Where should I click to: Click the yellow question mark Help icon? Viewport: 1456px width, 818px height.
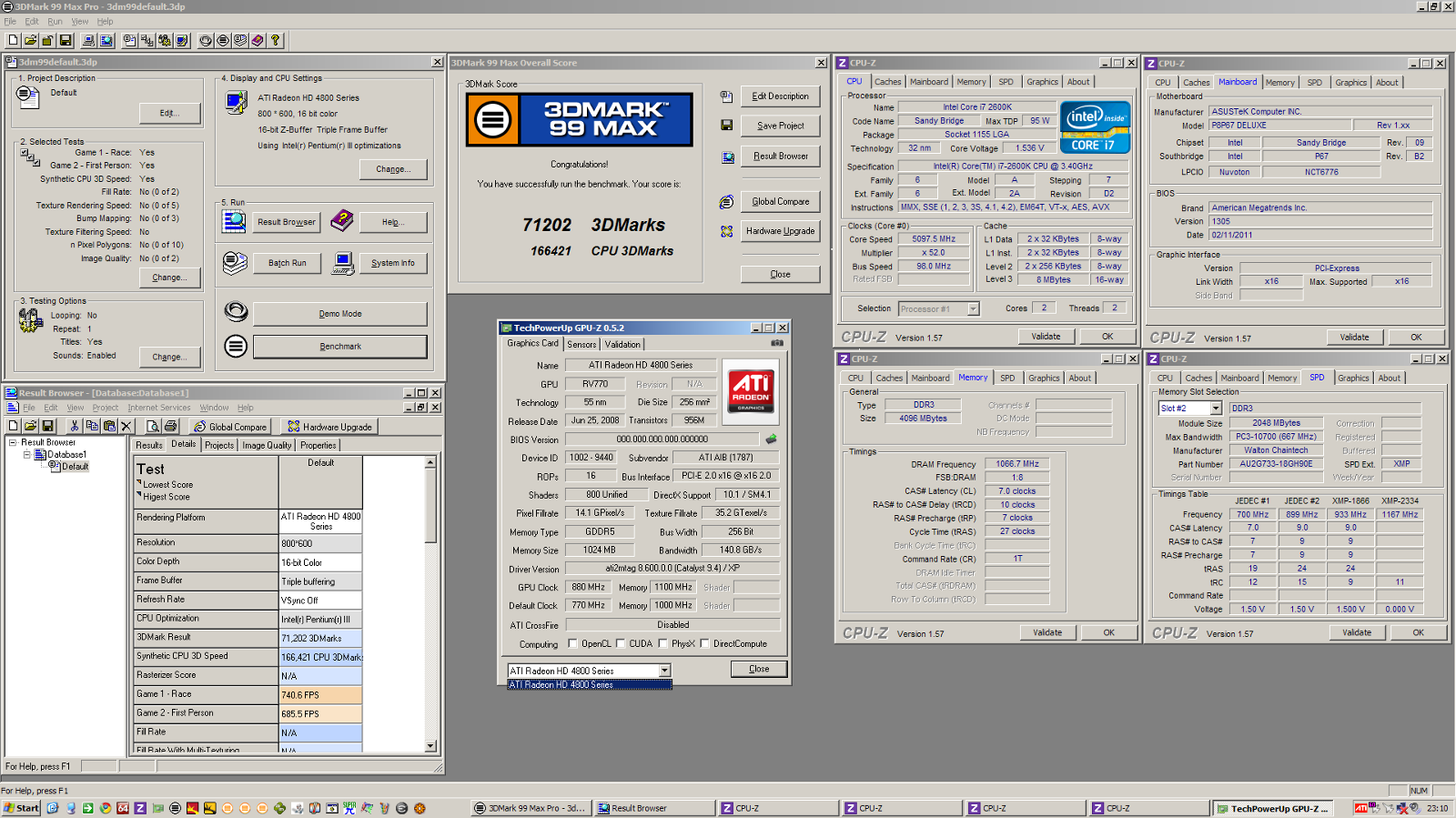pyautogui.click(x=275, y=40)
